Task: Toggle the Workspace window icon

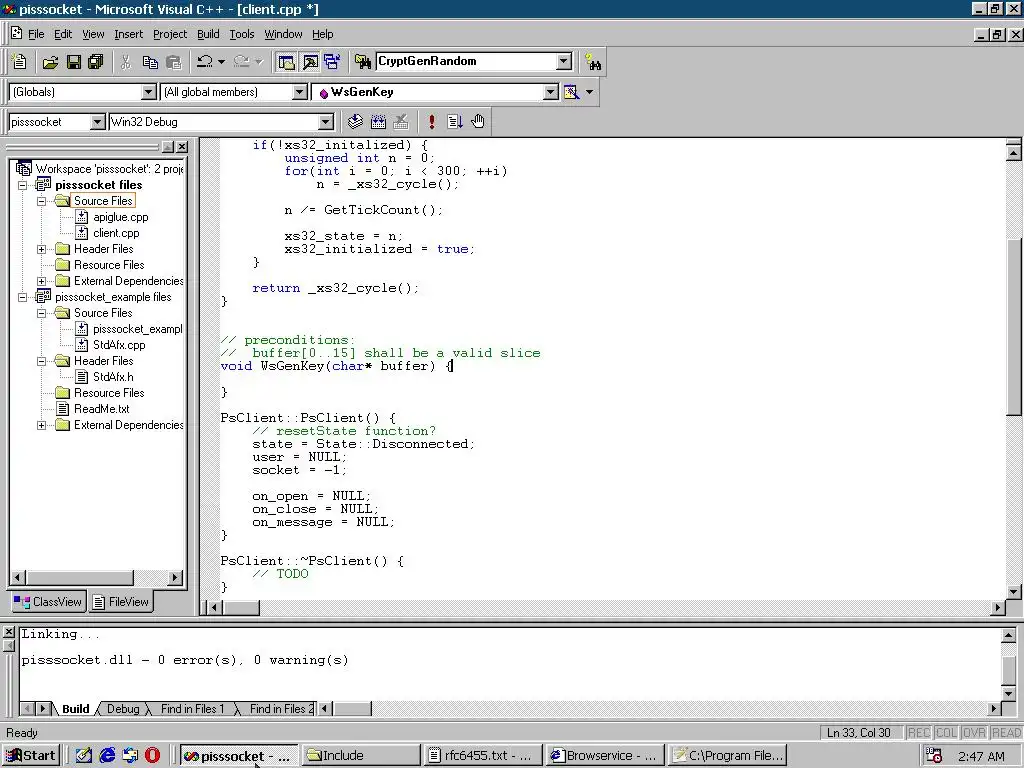Action: point(286,61)
